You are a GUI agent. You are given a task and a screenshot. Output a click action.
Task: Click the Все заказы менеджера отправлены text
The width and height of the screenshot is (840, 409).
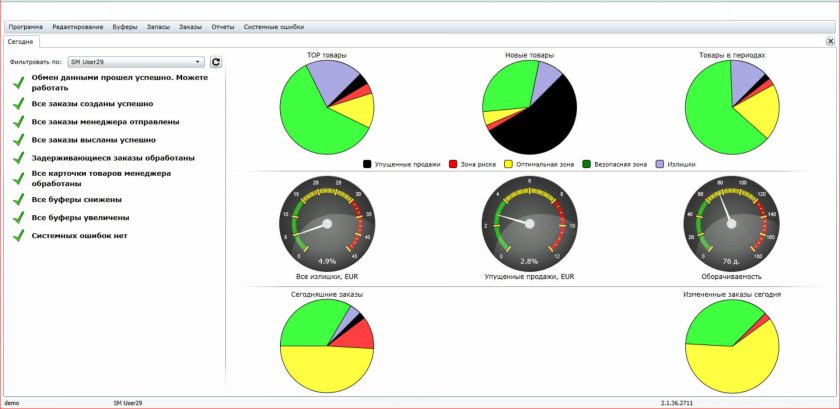point(106,122)
